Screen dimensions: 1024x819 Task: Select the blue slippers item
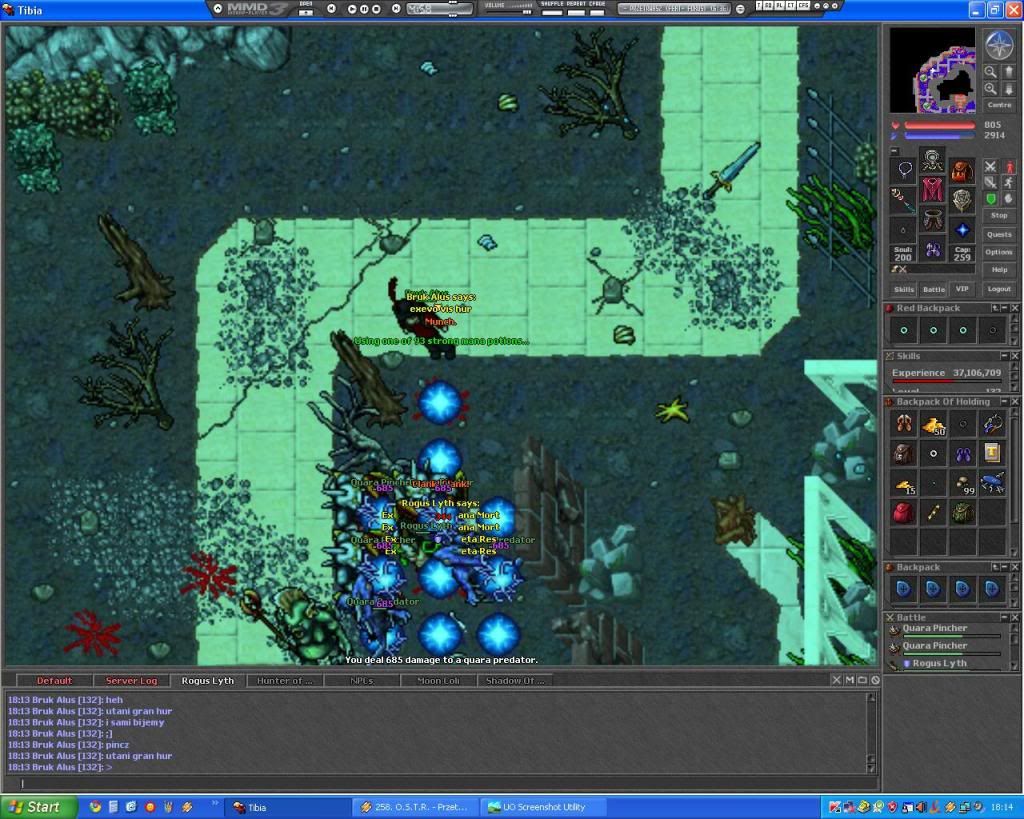[x=963, y=453]
